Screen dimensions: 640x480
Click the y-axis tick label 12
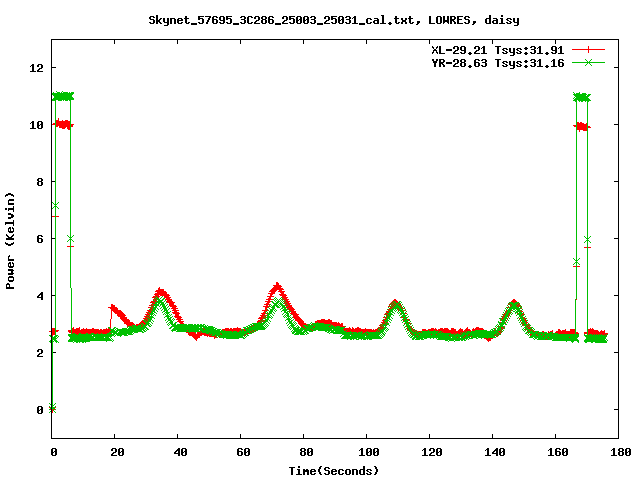(36, 68)
